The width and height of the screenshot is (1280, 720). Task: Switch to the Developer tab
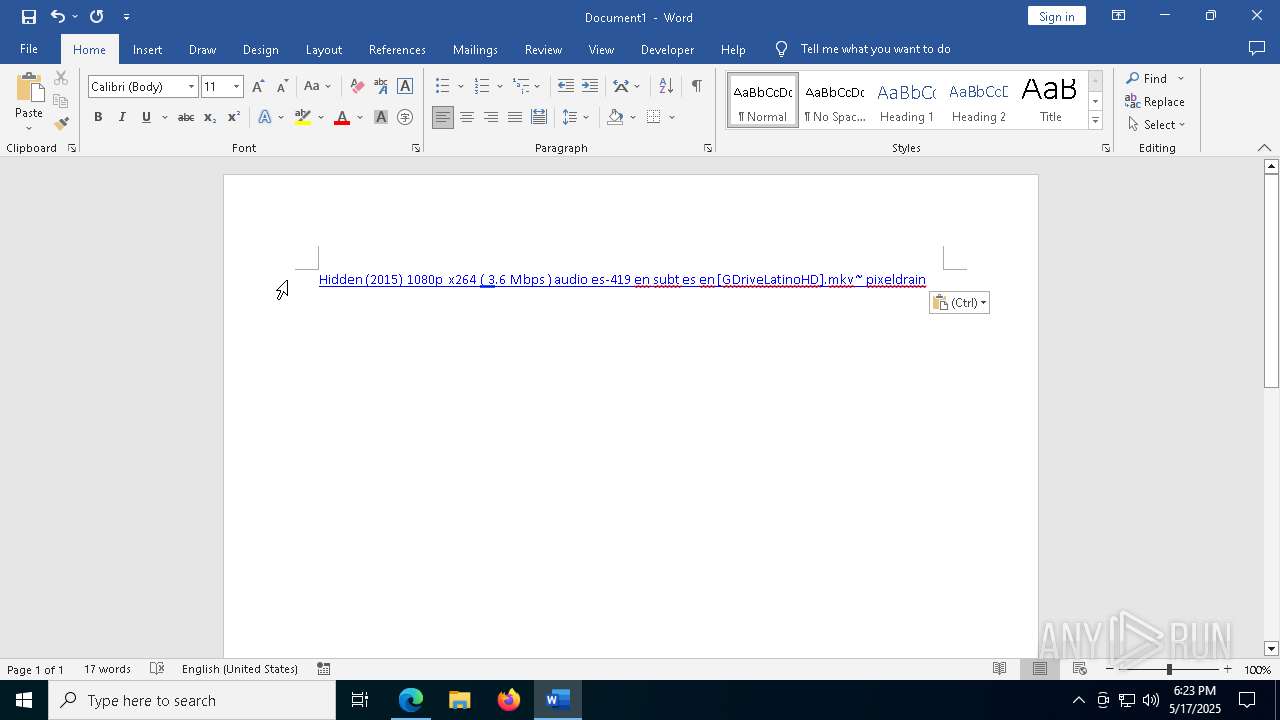667,49
